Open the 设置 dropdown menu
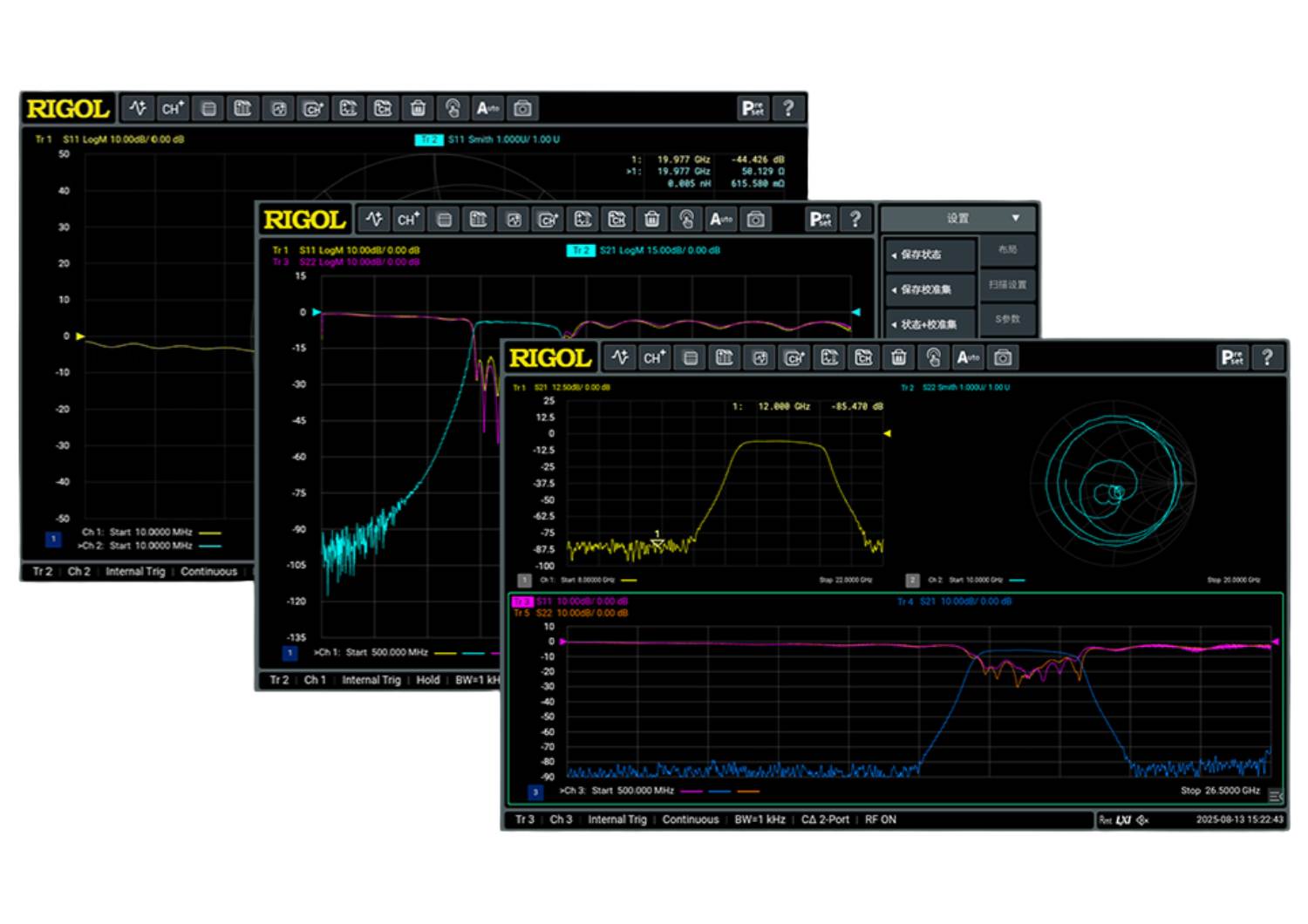Image resolution: width=1308 pixels, height=924 pixels. tap(957, 218)
